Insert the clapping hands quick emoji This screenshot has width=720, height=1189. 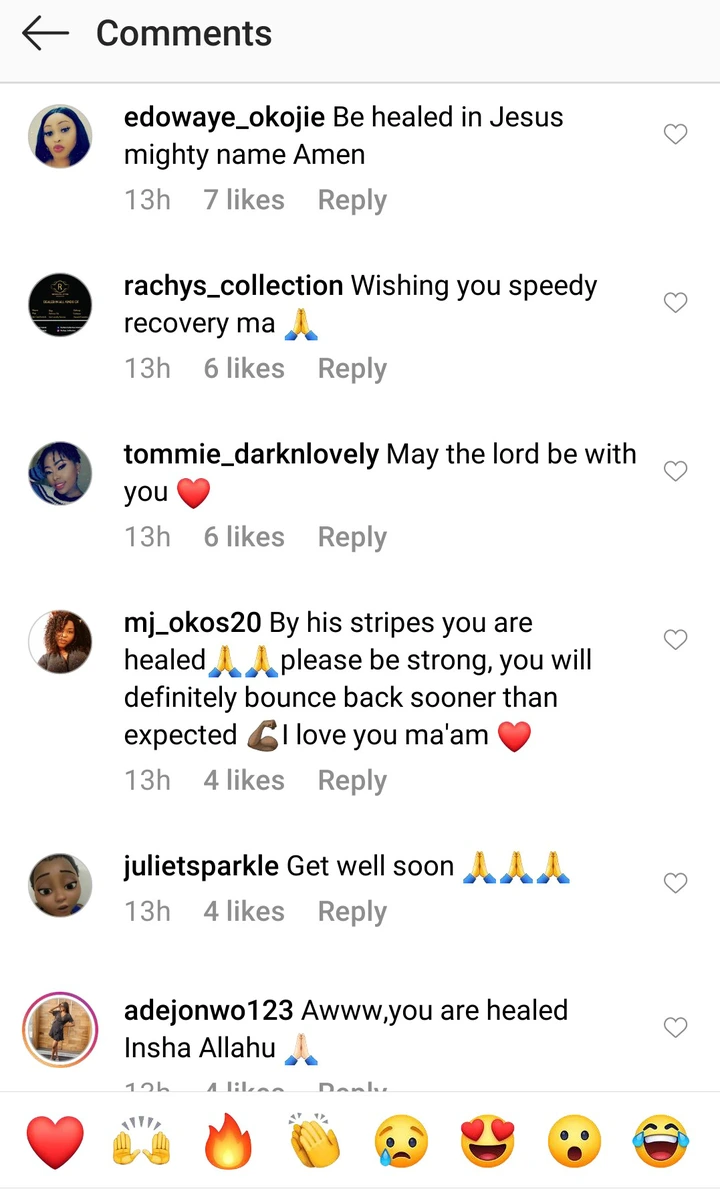(x=315, y=1141)
